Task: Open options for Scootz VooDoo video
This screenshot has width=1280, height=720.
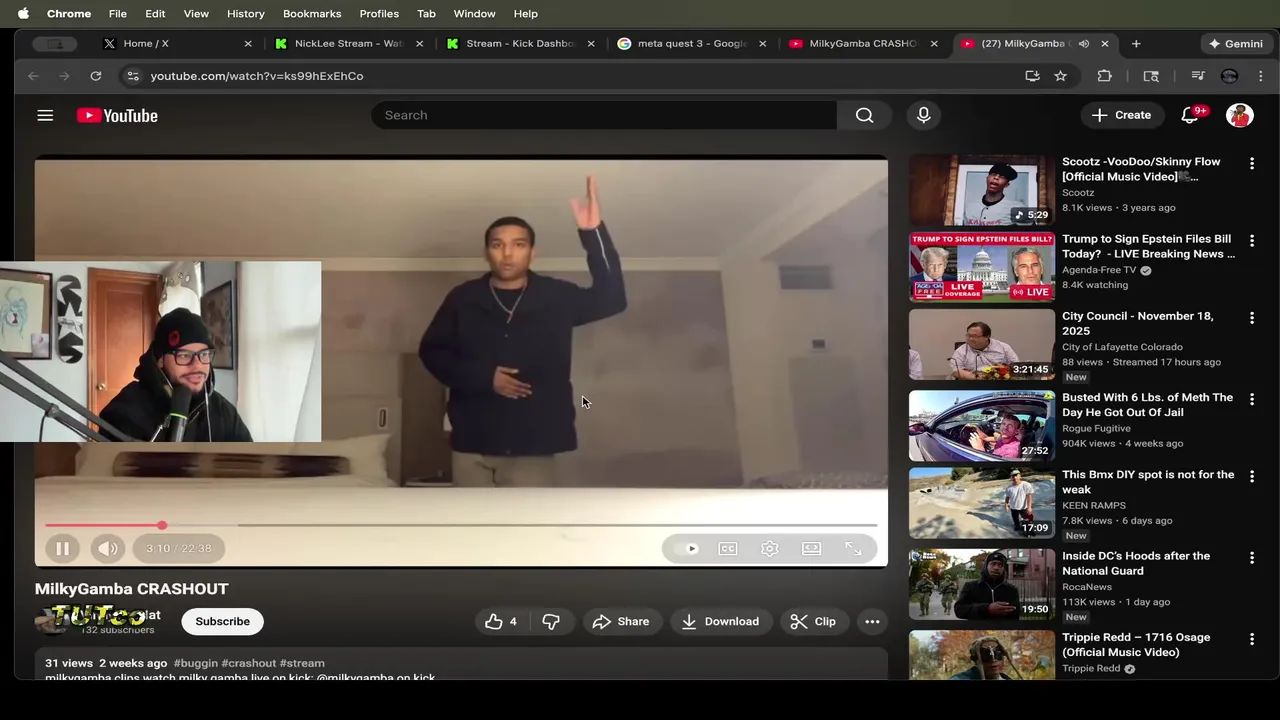Action: (1251, 163)
